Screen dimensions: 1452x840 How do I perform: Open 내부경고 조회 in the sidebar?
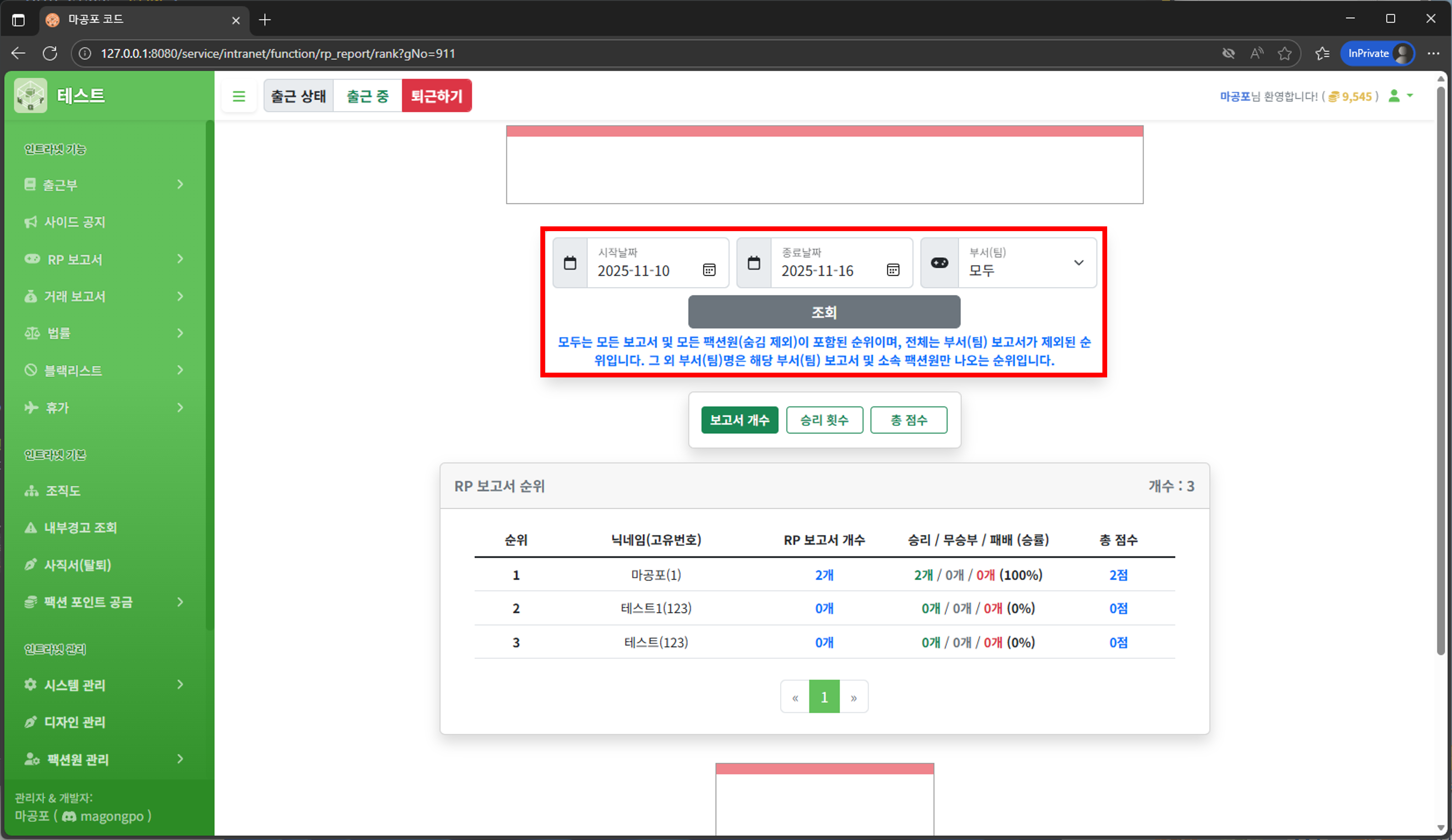click(x=80, y=528)
